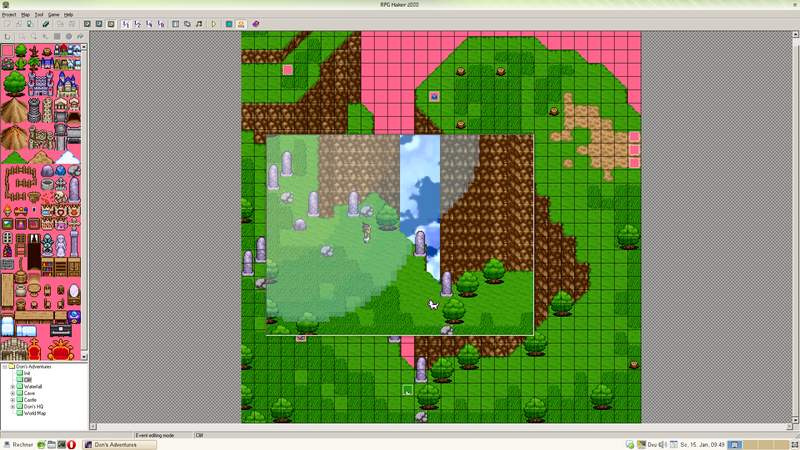Click the music note icon
Viewport: 800px width, 450px height.
[x=199, y=24]
